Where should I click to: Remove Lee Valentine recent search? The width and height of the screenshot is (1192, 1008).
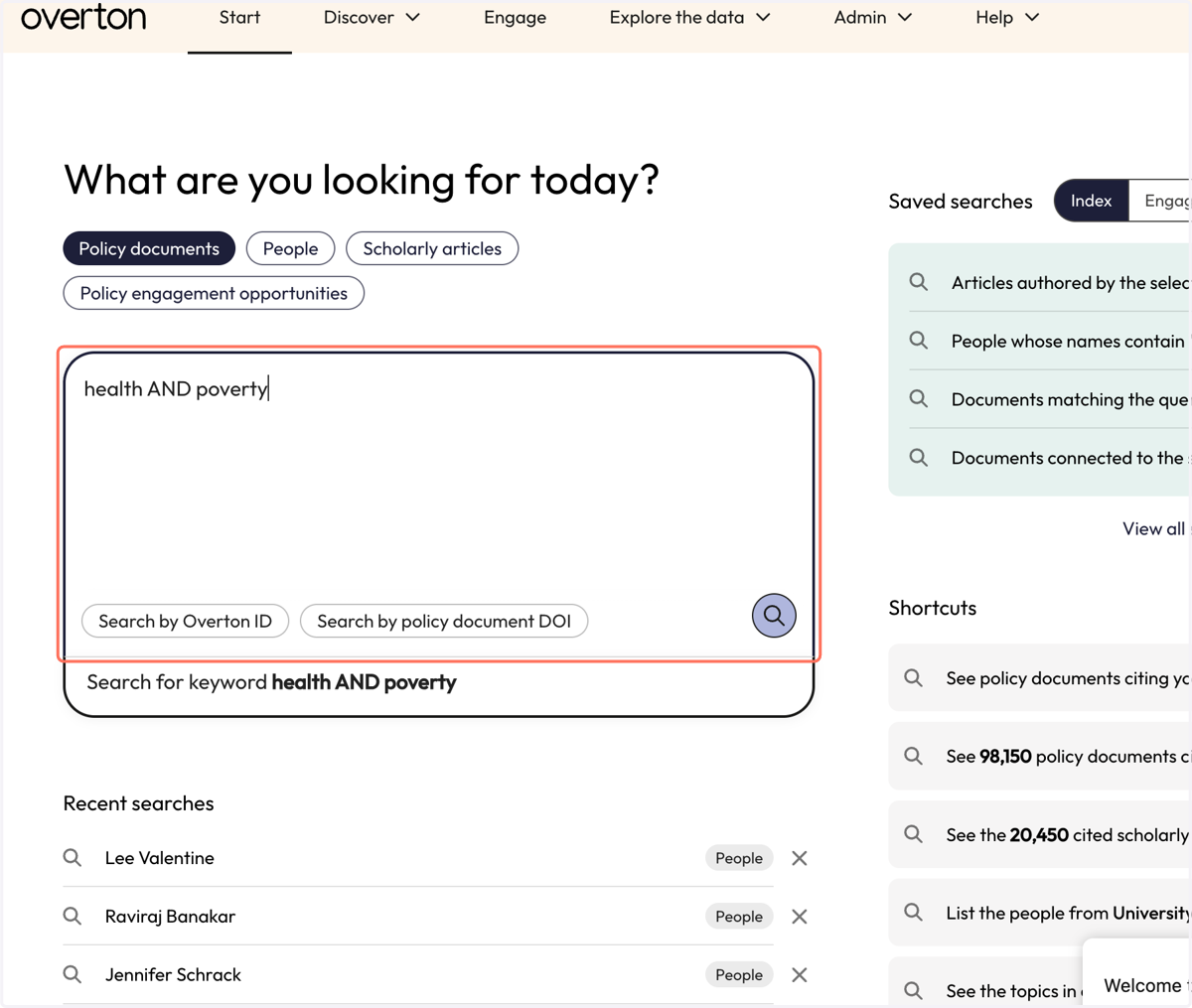point(800,858)
